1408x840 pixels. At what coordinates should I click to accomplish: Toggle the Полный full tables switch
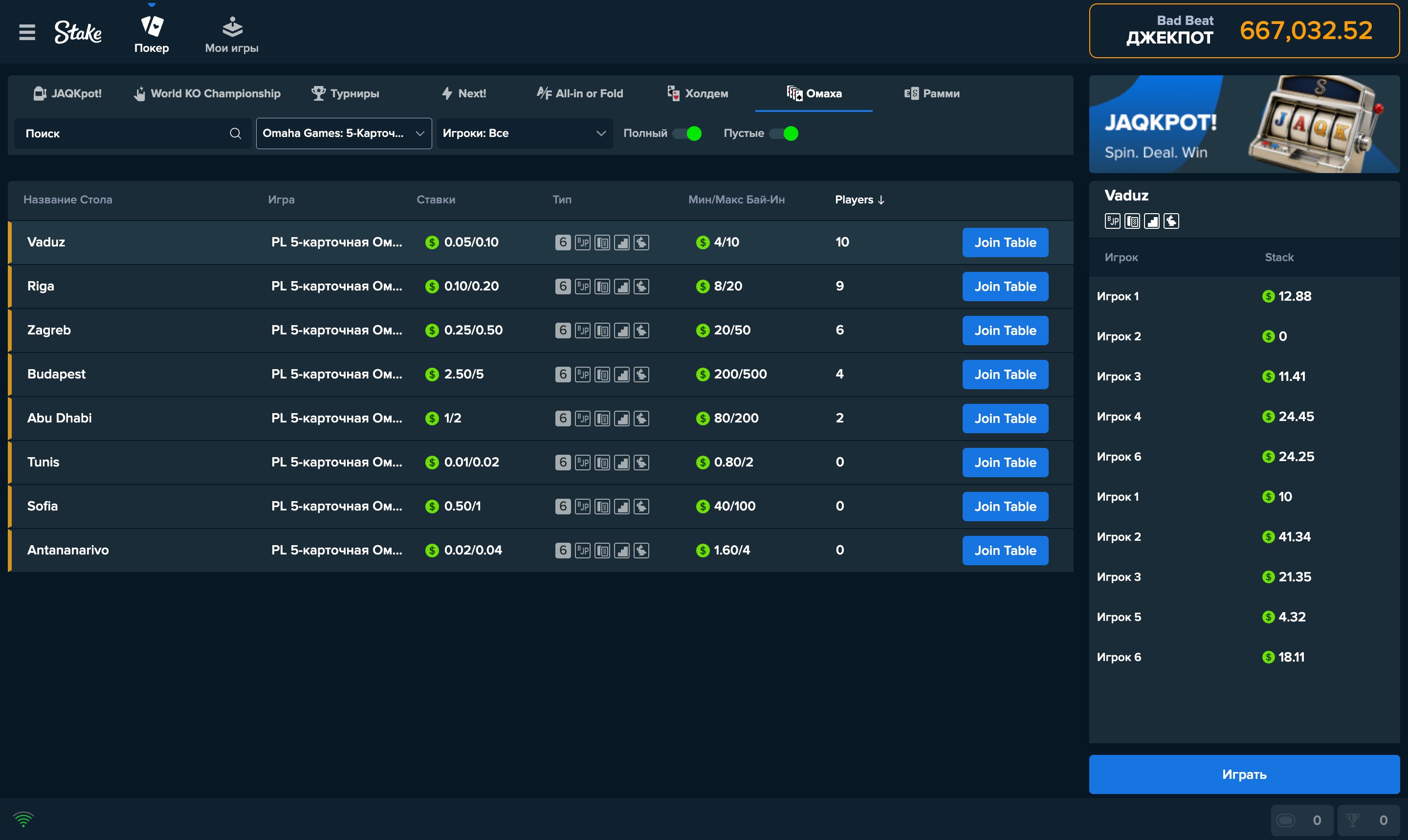click(x=687, y=133)
